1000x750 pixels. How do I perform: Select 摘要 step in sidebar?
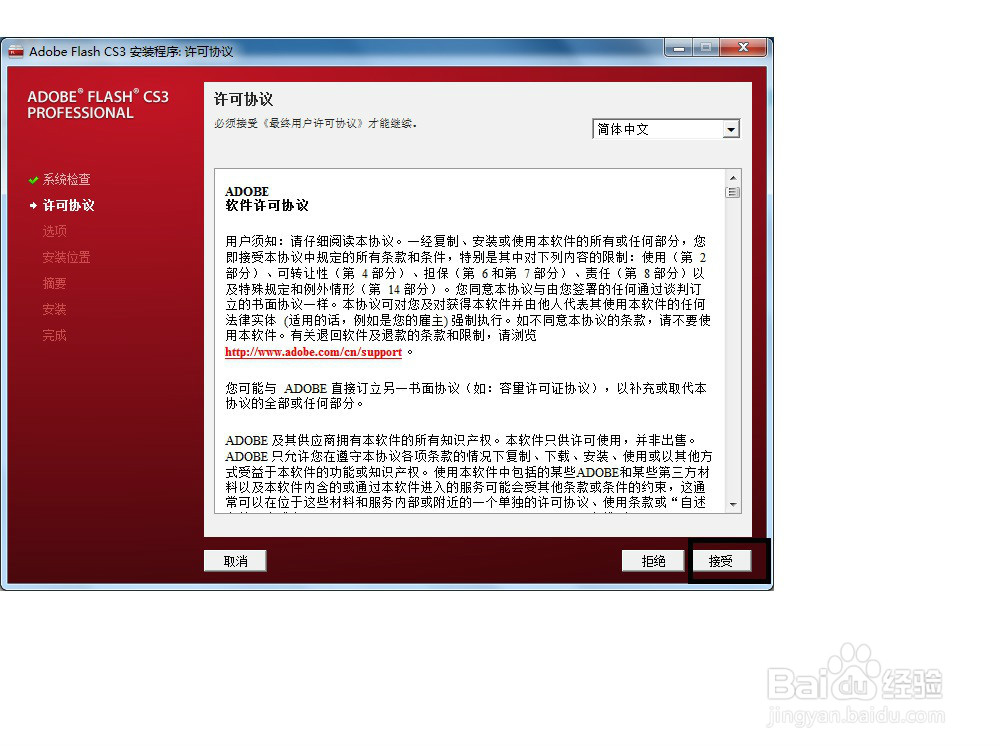click(x=54, y=283)
